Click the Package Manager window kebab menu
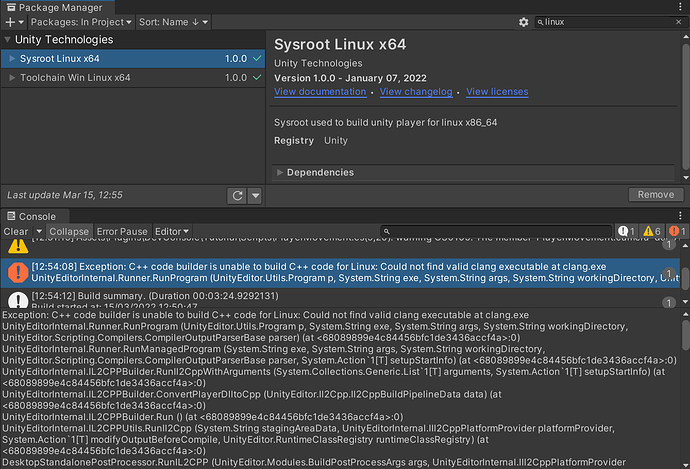 tap(682, 6)
